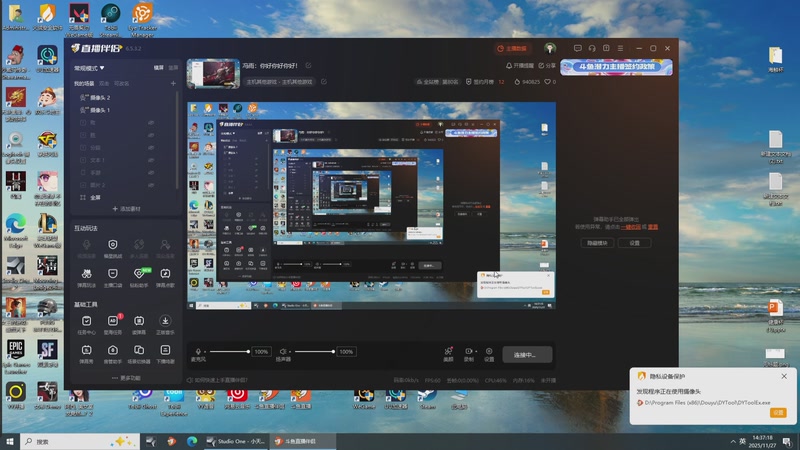Expand 更多功能 more functions
The image size is (800, 450).
tap(126, 378)
